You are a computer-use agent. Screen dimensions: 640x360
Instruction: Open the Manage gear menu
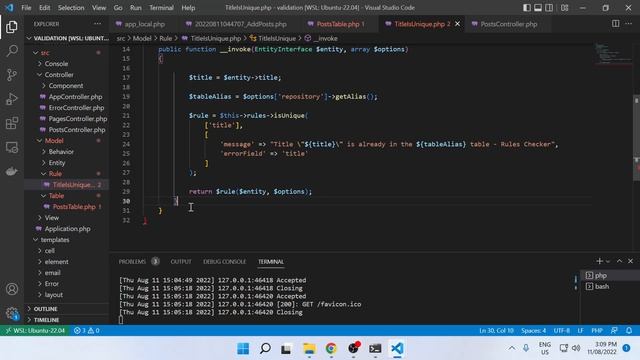(12, 313)
